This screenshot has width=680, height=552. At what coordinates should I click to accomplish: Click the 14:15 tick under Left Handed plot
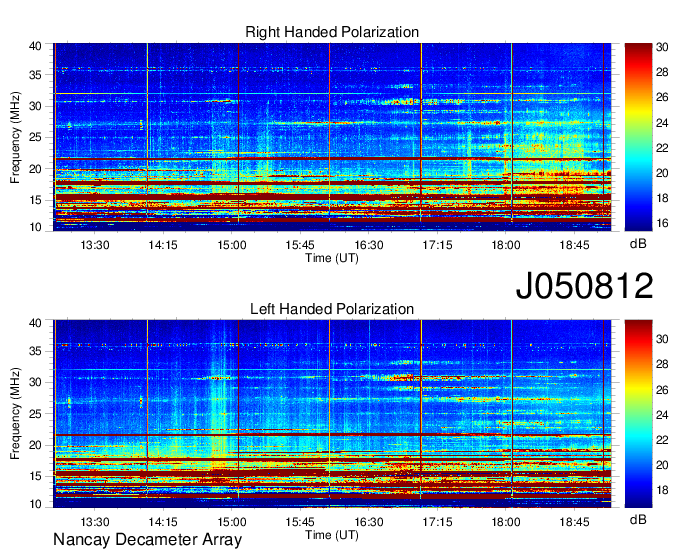pyautogui.click(x=163, y=522)
